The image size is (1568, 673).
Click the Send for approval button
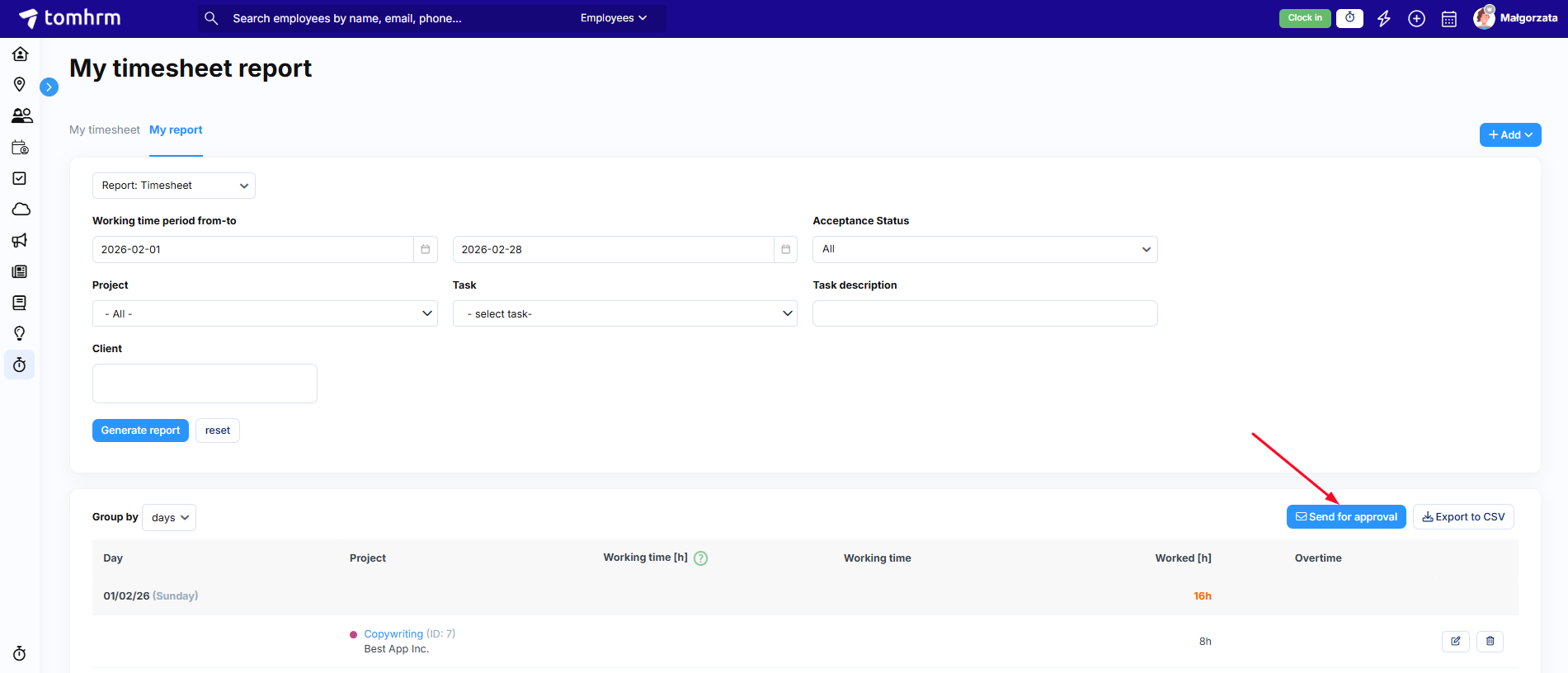pos(1345,517)
